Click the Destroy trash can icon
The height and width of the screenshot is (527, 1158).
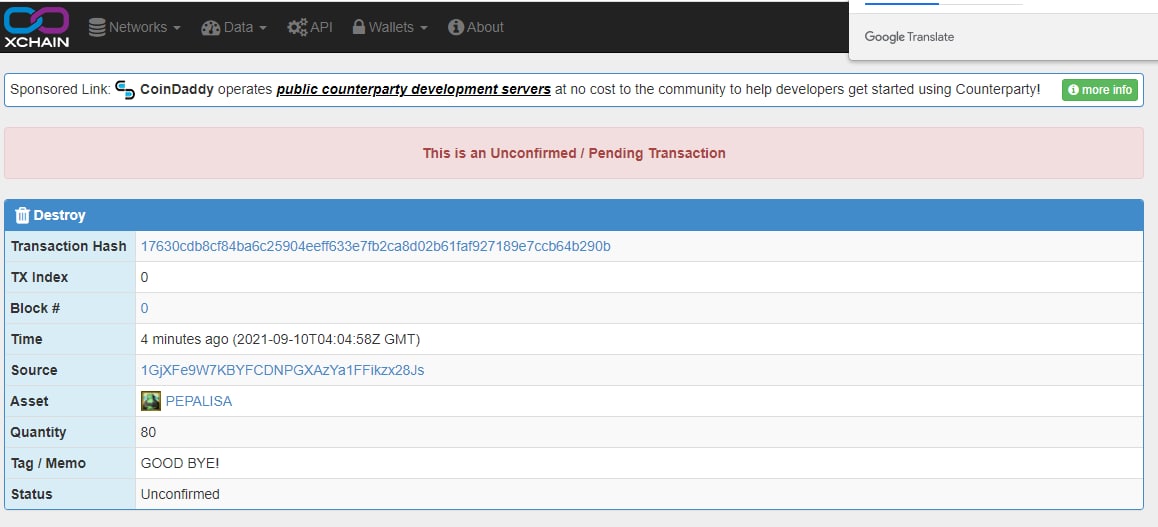pyautogui.click(x=22, y=215)
